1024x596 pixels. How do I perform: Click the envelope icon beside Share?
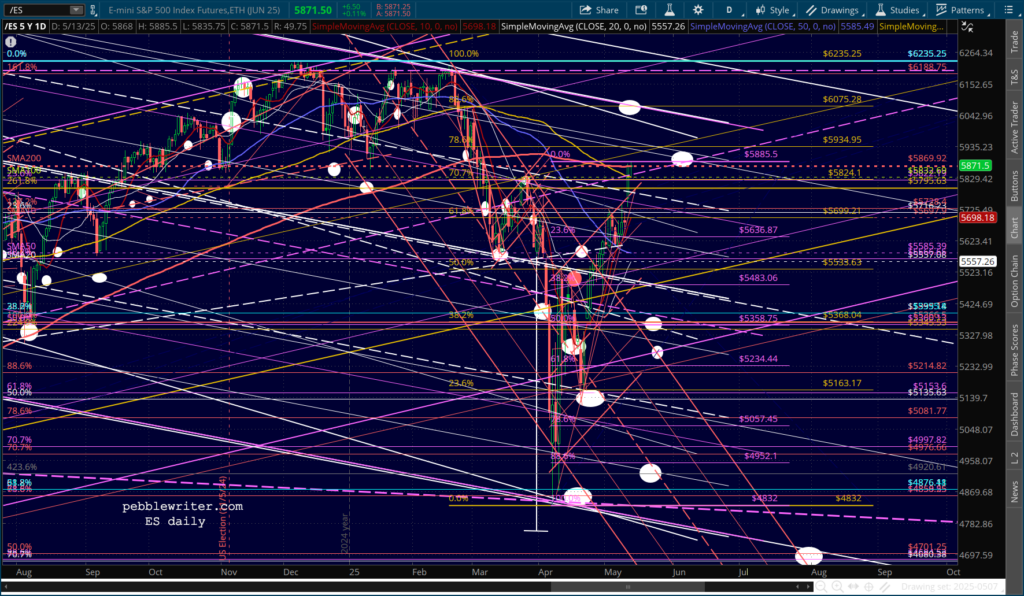(640, 10)
